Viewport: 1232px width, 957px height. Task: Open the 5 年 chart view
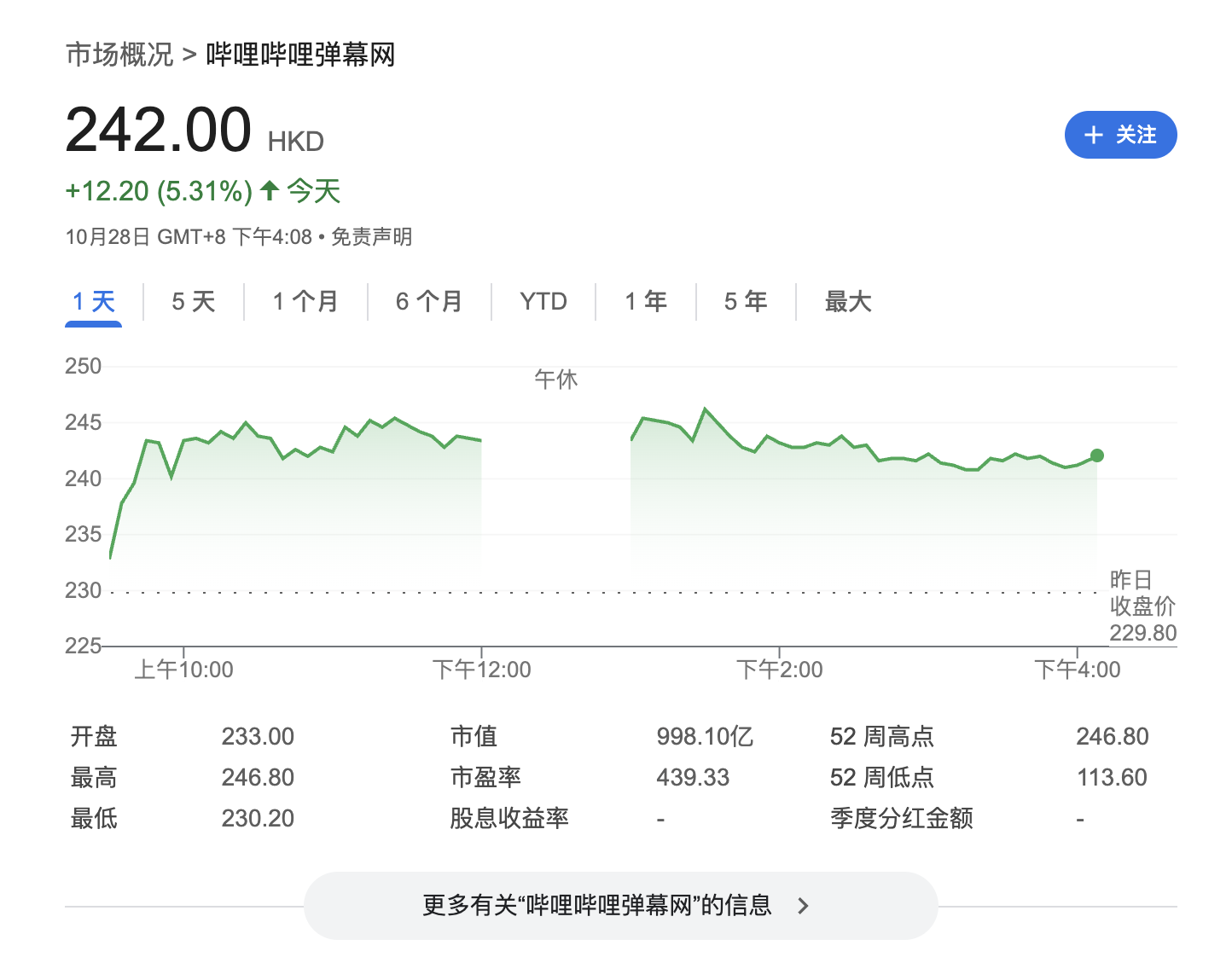pyautogui.click(x=746, y=301)
